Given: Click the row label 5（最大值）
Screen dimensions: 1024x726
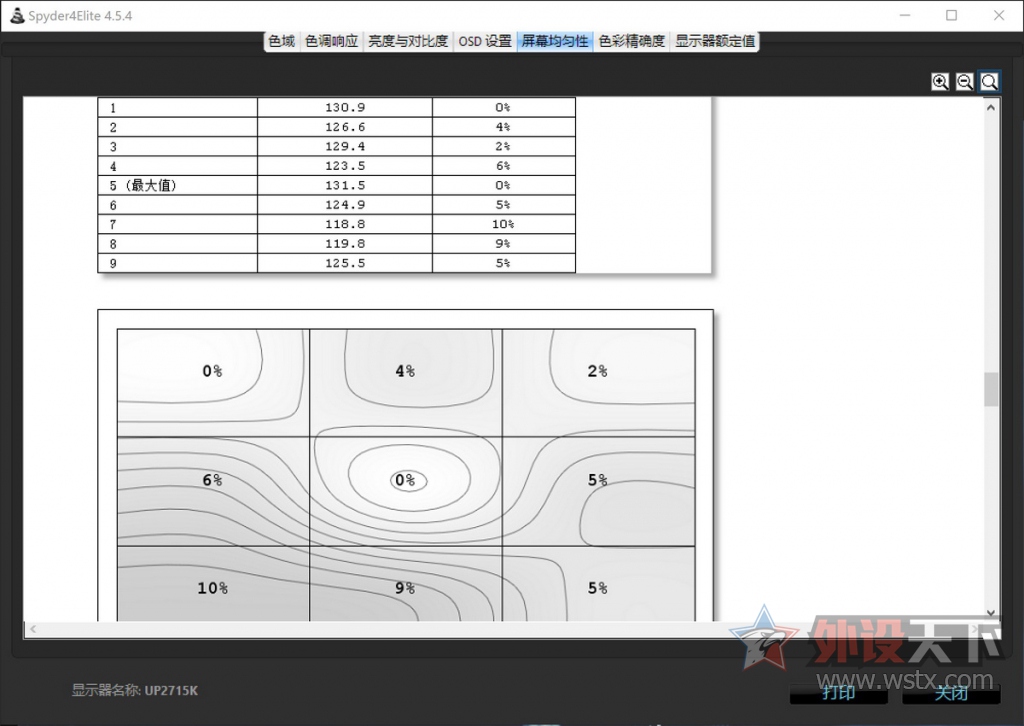Looking at the screenshot, I should pyautogui.click(x=143, y=185).
